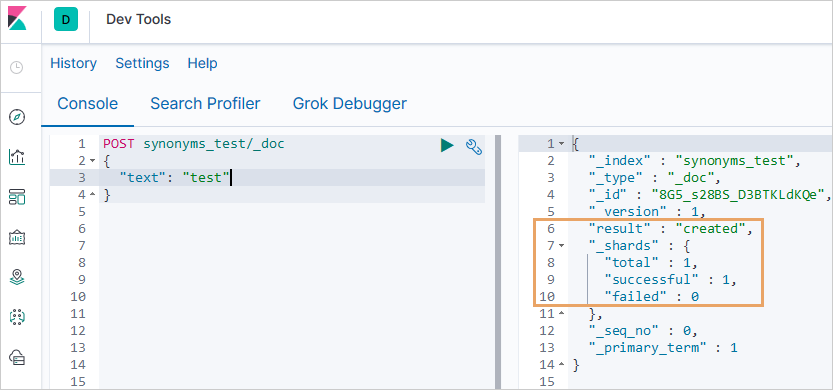833x390 pixels.
Task: Collapse fold arrow at editor line 4
Action: (92, 194)
